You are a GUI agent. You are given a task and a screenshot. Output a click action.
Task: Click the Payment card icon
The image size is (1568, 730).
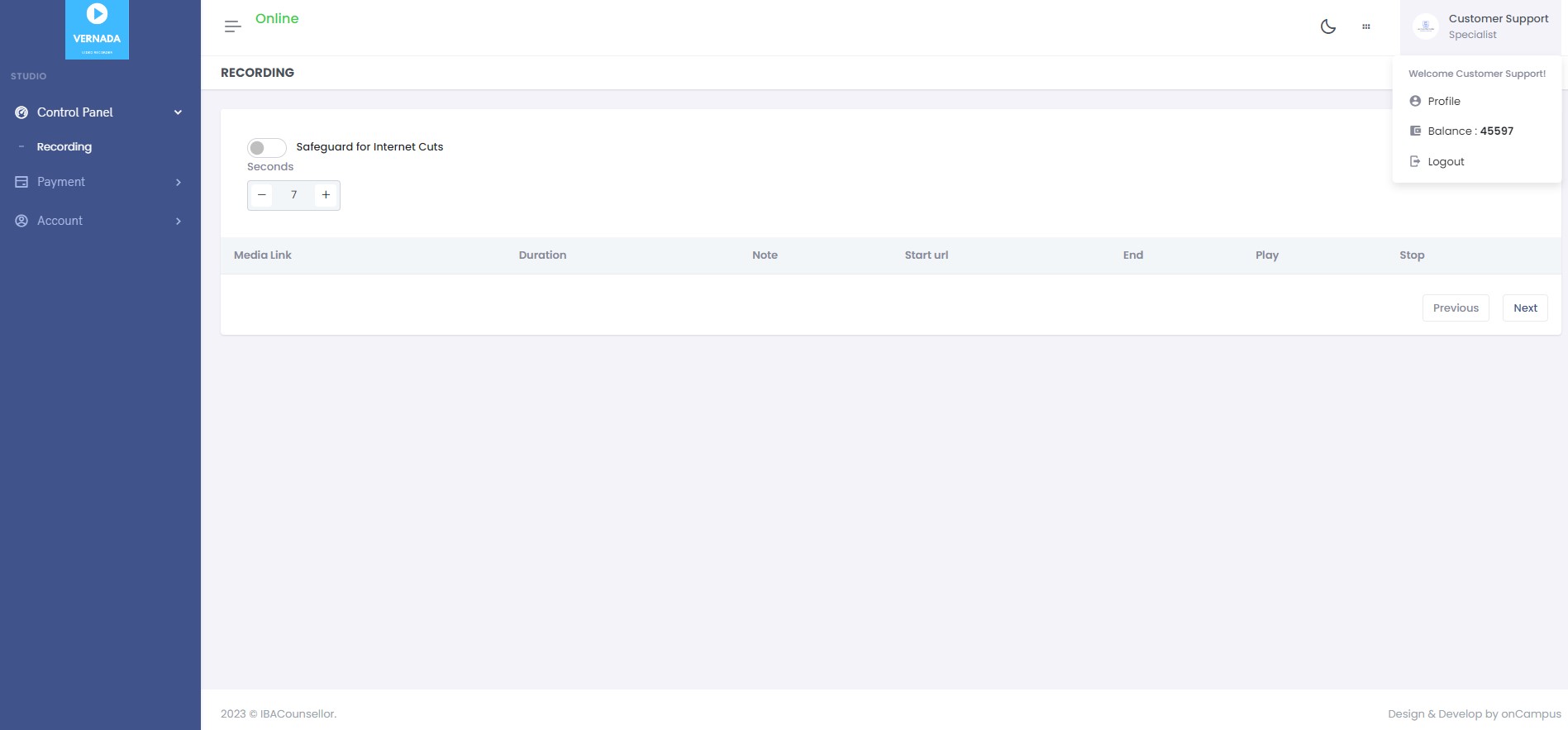tap(21, 182)
